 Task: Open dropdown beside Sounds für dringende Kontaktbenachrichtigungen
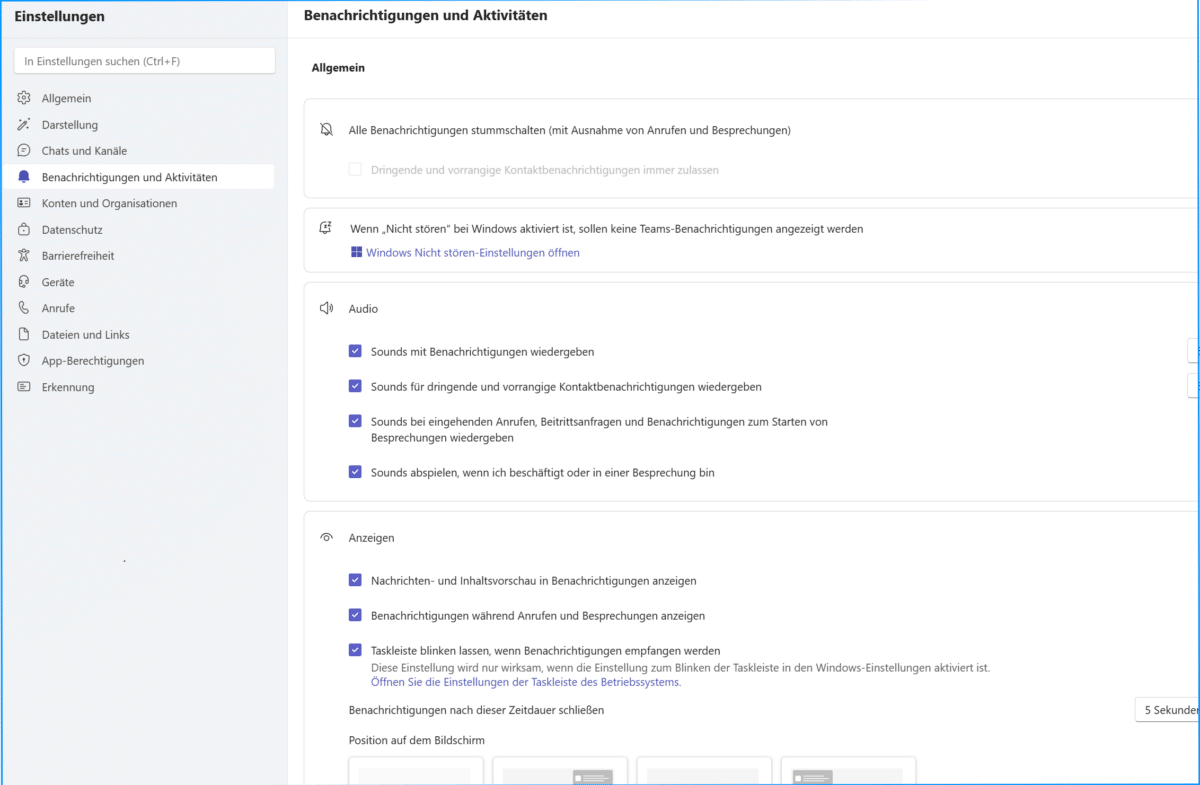[x=1193, y=386]
